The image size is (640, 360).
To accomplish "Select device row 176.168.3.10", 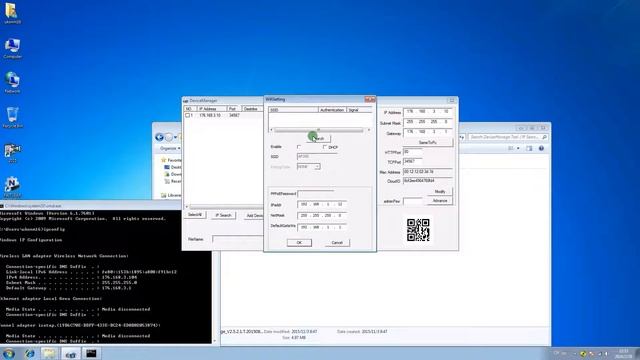I will pyautogui.click(x=224, y=116).
